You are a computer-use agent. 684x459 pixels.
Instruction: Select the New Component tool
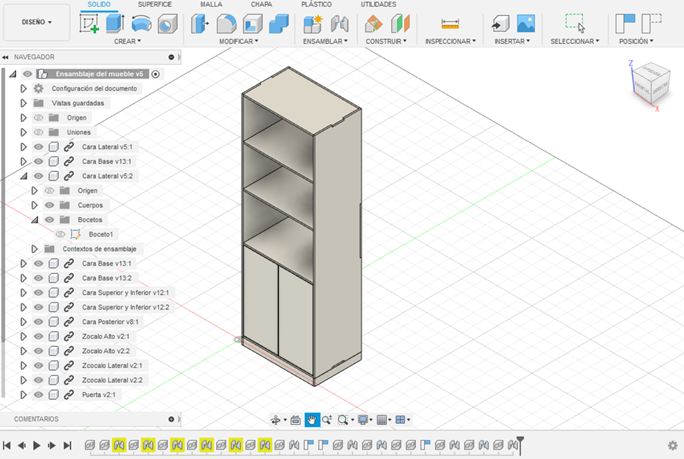[x=313, y=24]
